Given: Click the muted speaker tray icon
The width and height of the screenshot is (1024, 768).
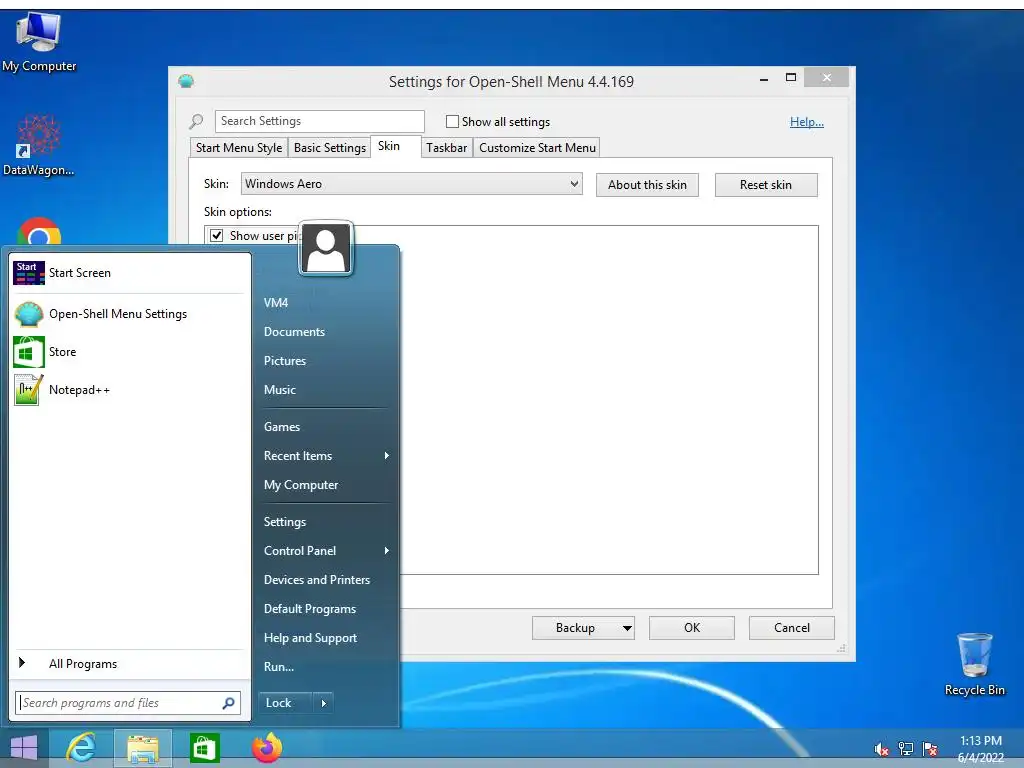Looking at the screenshot, I should point(882,749).
